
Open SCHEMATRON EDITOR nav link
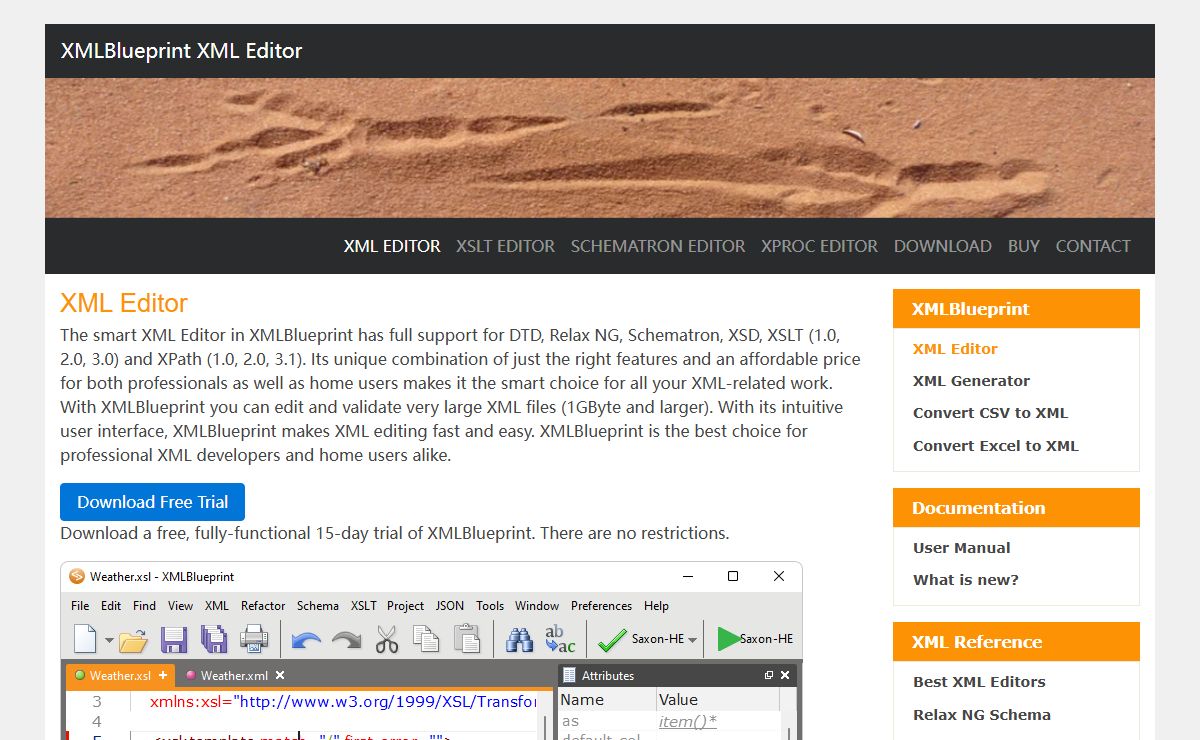[658, 246]
